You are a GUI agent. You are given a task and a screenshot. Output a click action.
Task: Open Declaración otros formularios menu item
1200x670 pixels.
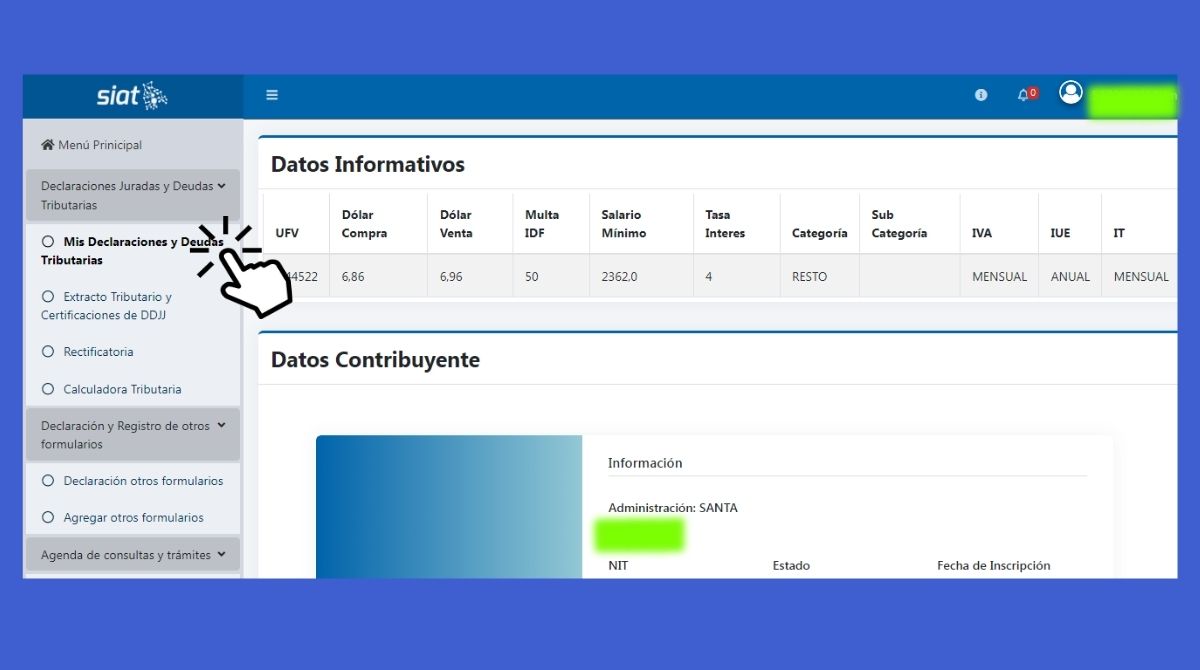tap(143, 481)
